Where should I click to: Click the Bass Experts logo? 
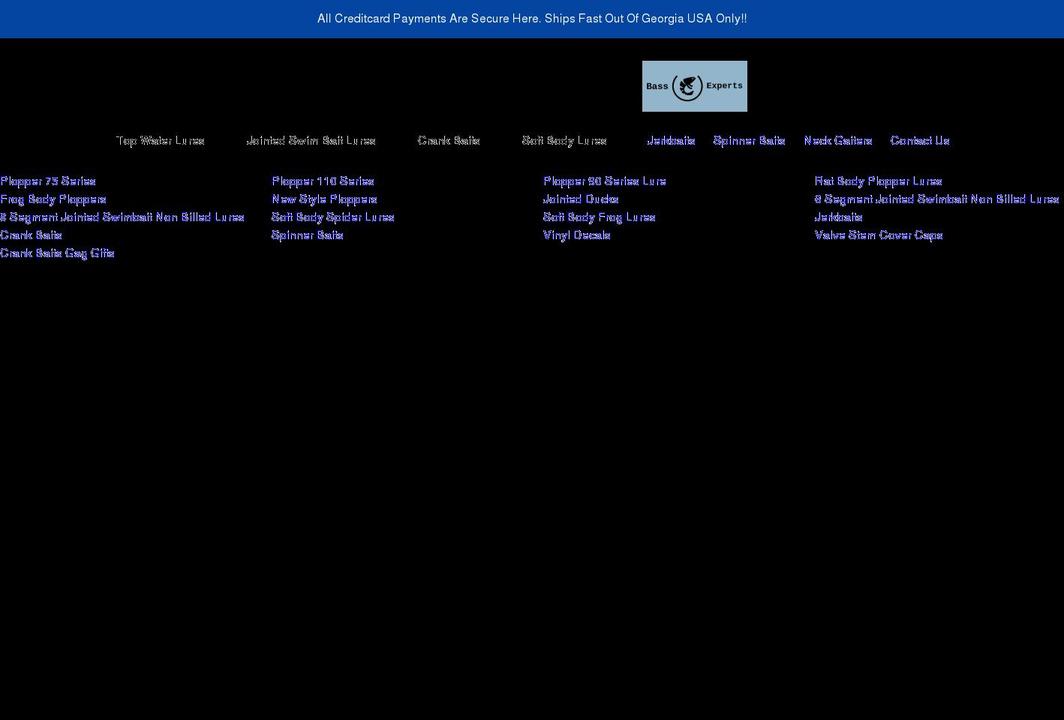point(694,86)
